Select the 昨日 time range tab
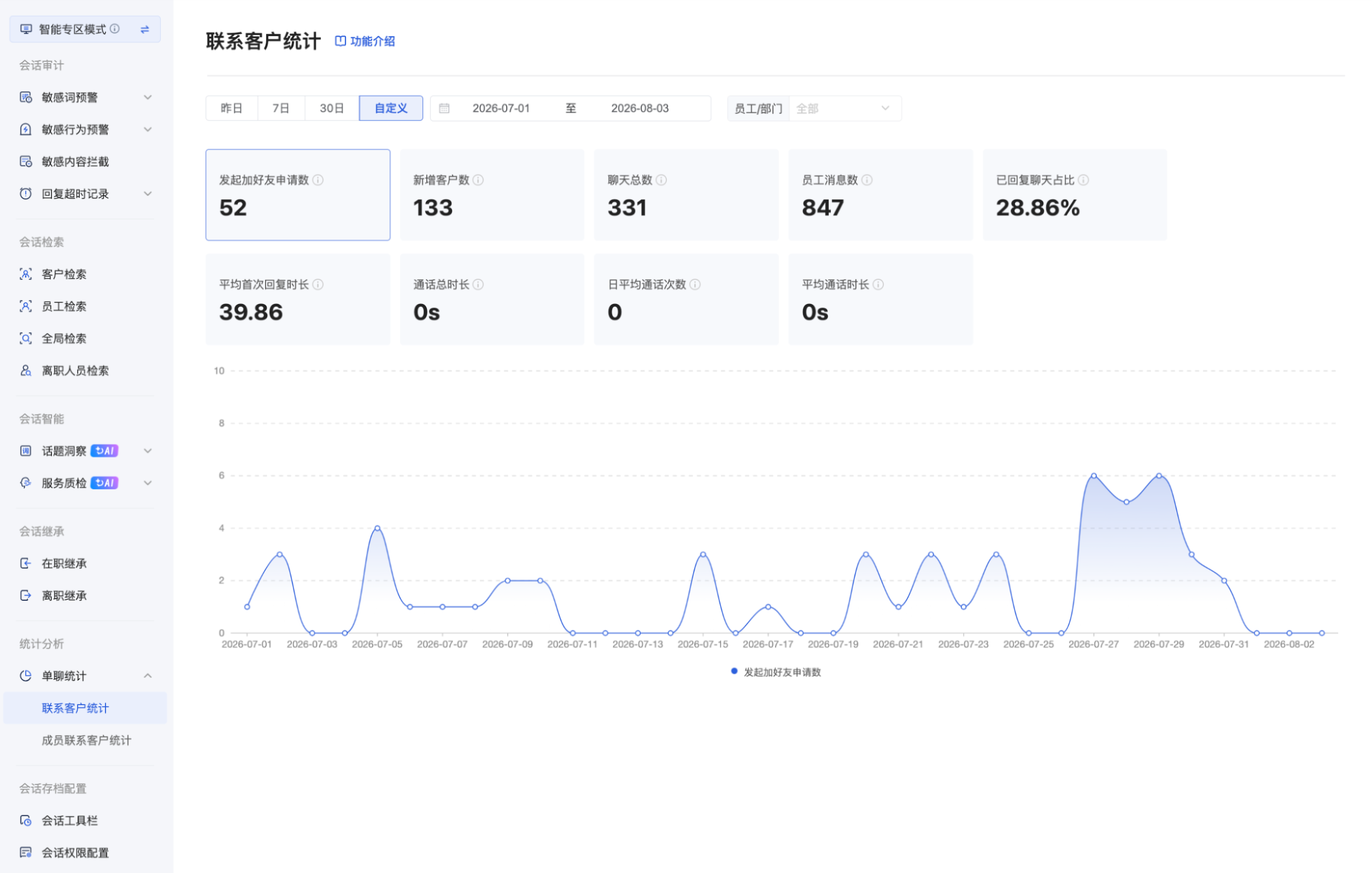Screen dimensions: 1372x873 [x=231, y=108]
